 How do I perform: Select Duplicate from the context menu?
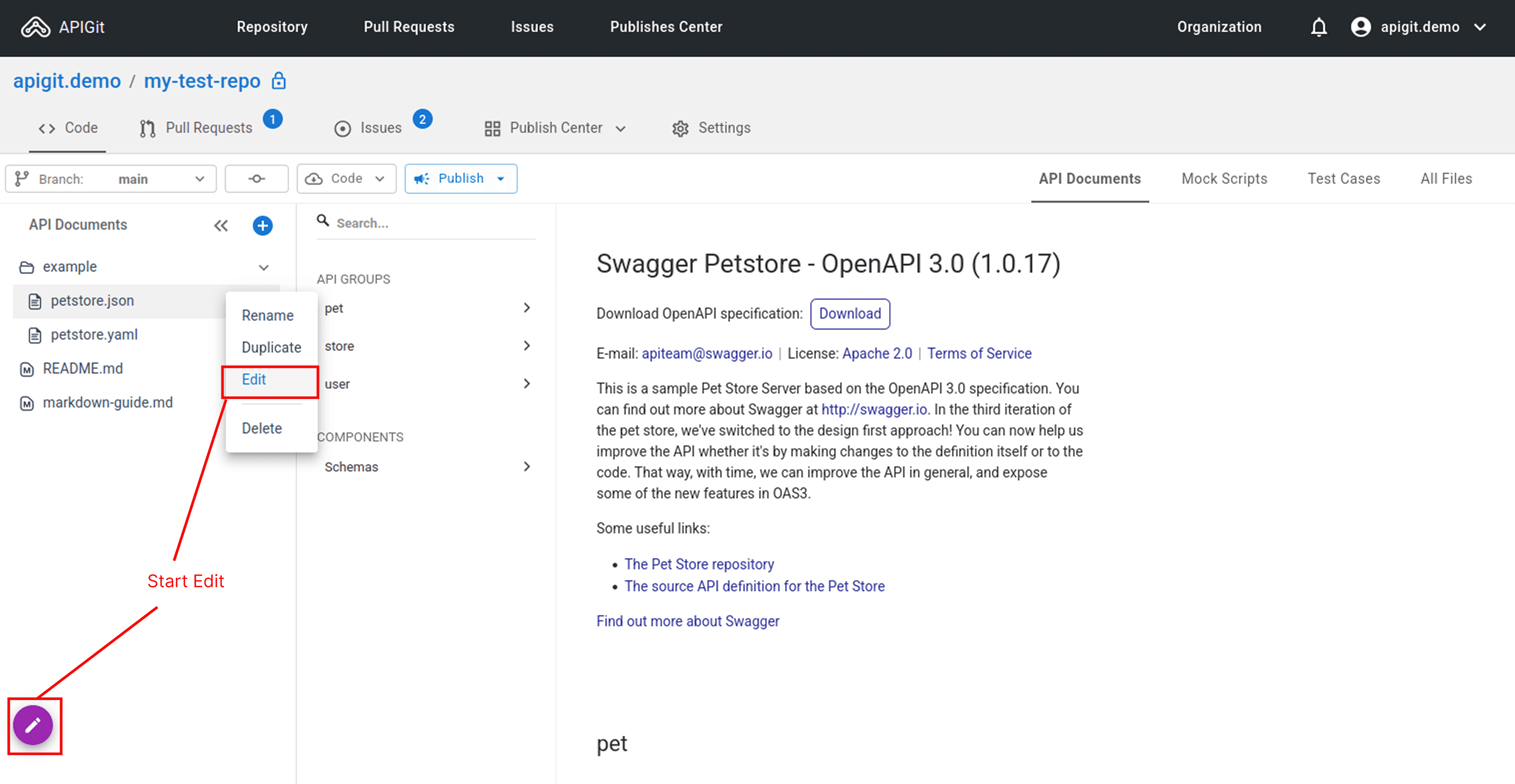[272, 347]
